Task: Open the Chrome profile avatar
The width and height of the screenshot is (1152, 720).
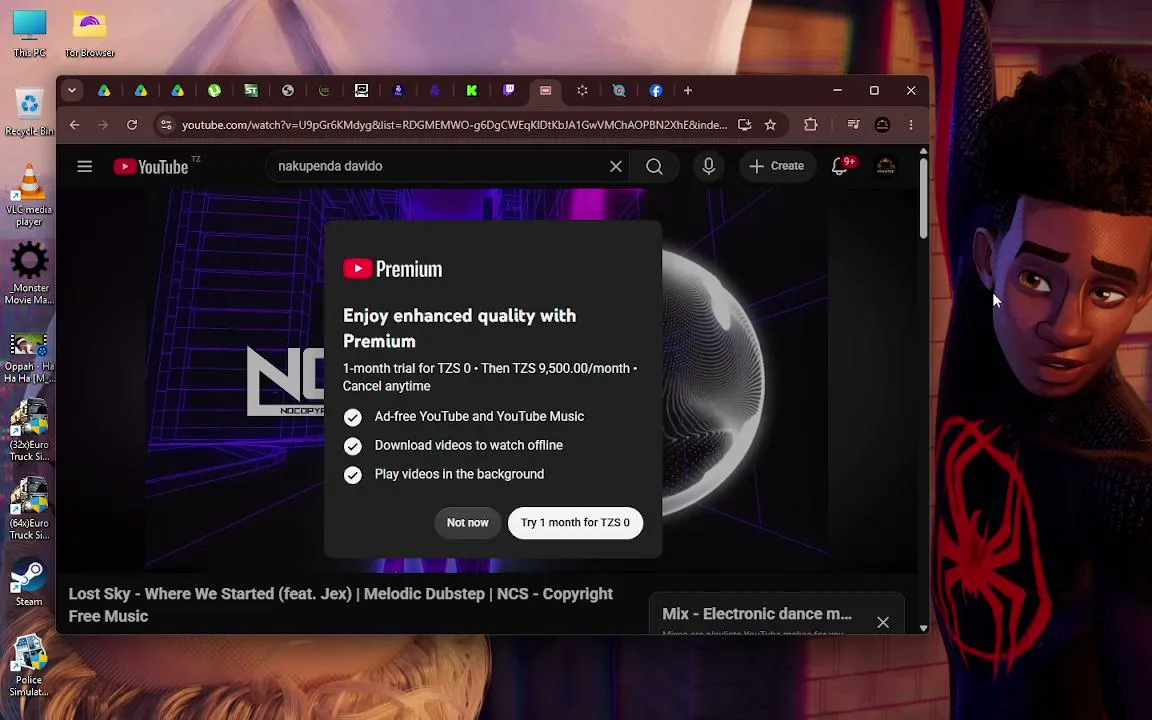Action: pos(882,125)
